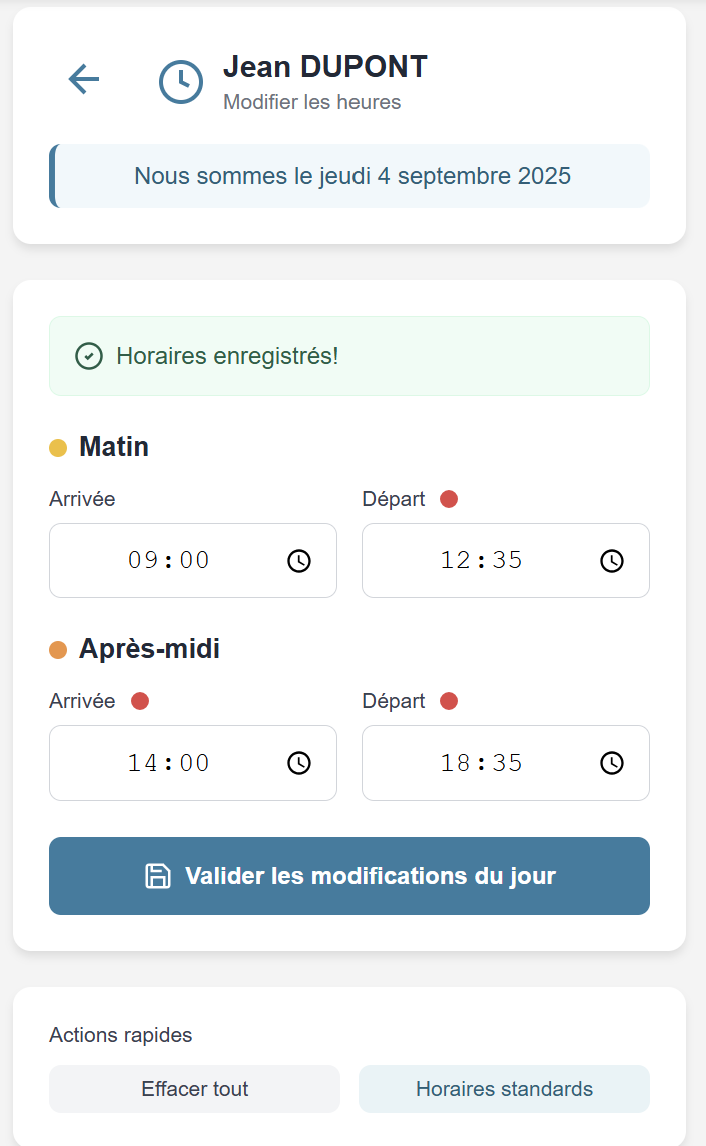Click the yellow dot beside Matin heading
Screen dimensions: 706x1146
click(x=58, y=447)
